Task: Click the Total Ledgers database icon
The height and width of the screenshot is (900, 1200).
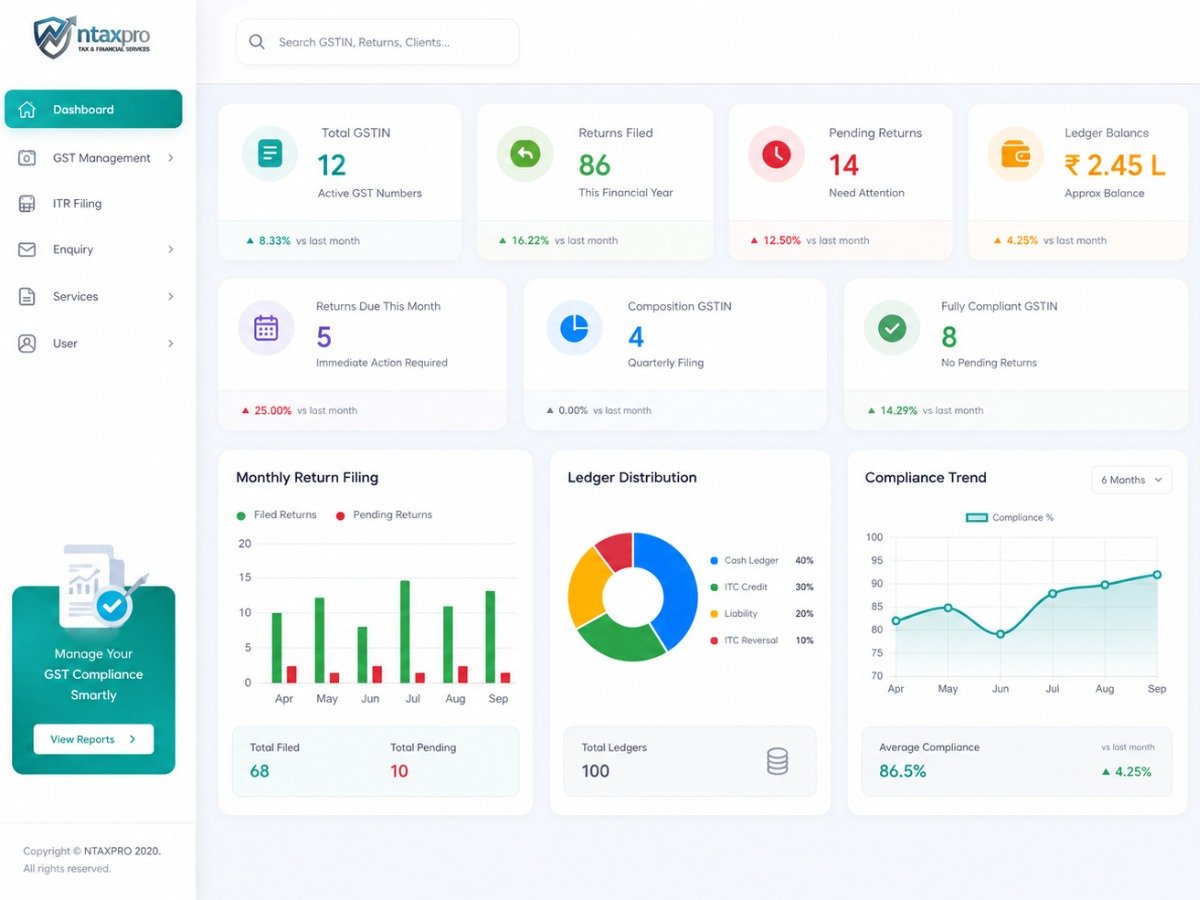Action: click(777, 761)
